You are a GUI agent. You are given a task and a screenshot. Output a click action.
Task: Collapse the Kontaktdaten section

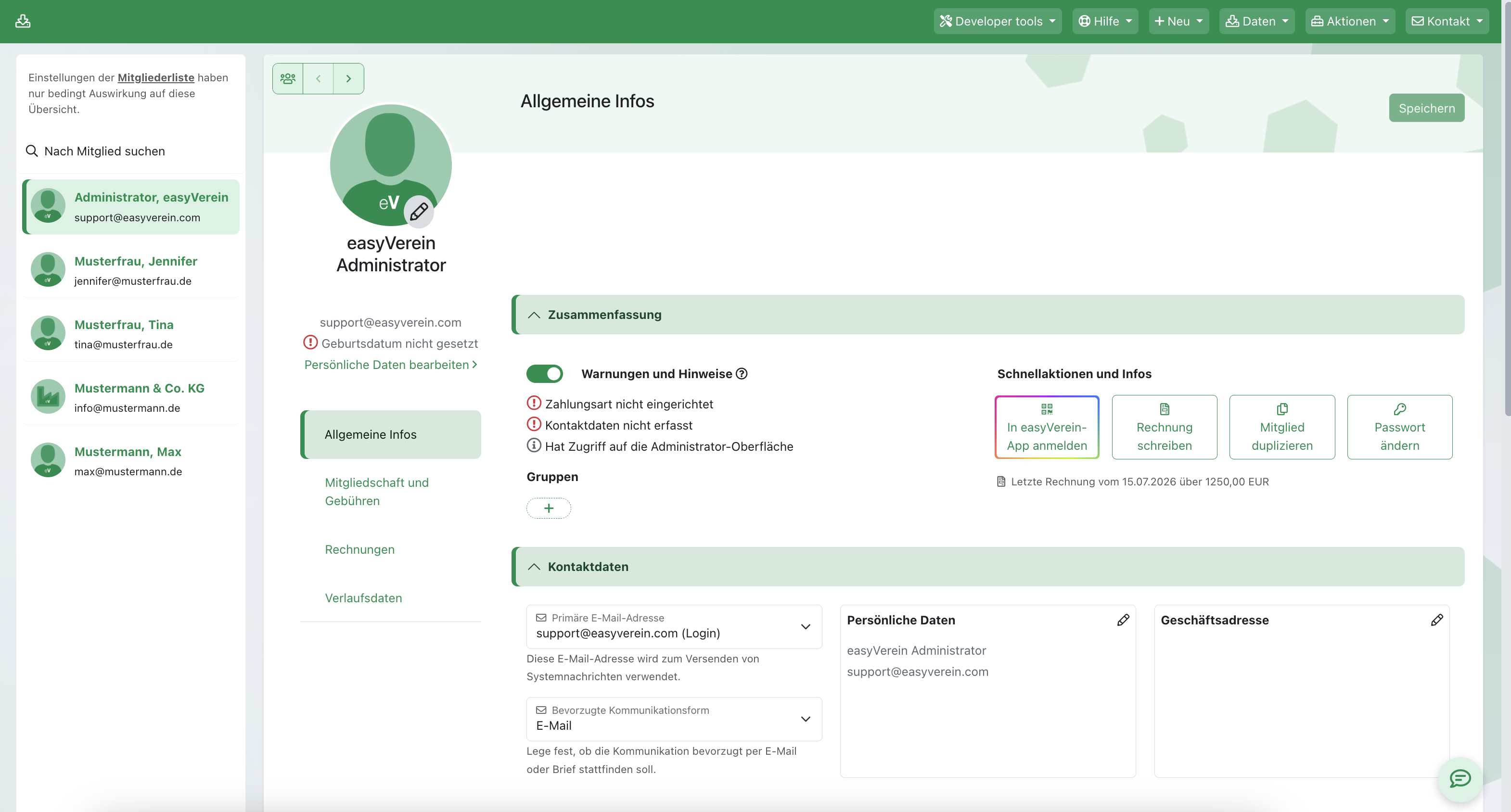(988, 567)
